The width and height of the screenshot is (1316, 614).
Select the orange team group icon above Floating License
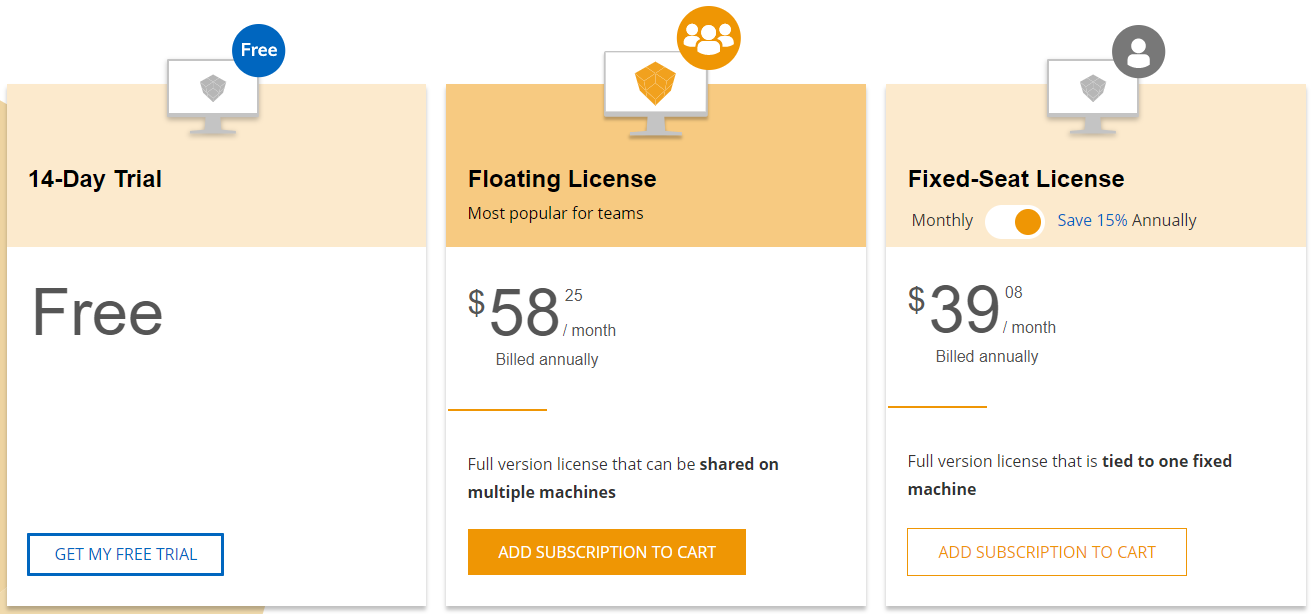tap(708, 37)
